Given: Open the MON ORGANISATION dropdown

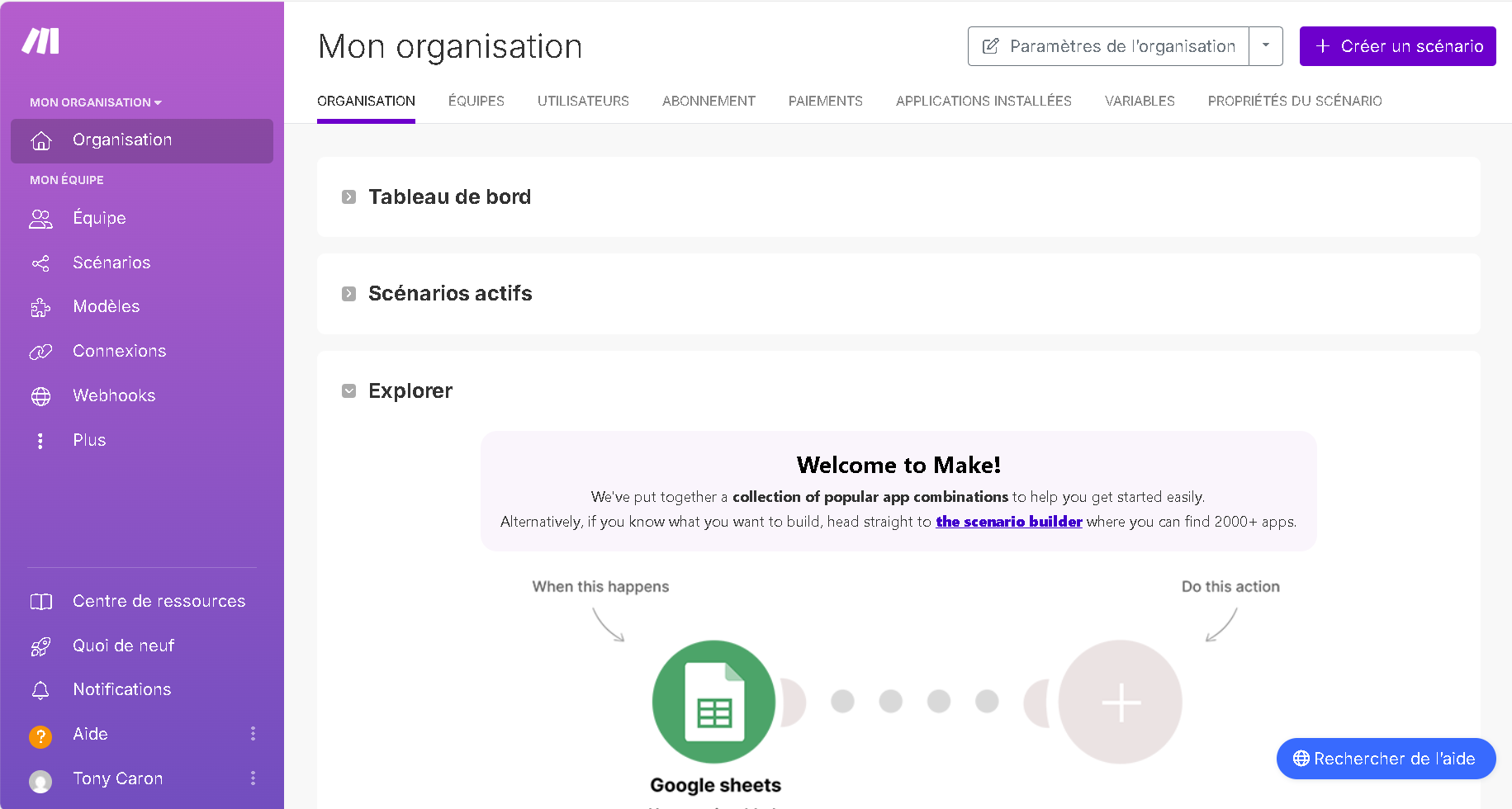Looking at the screenshot, I should pos(95,102).
